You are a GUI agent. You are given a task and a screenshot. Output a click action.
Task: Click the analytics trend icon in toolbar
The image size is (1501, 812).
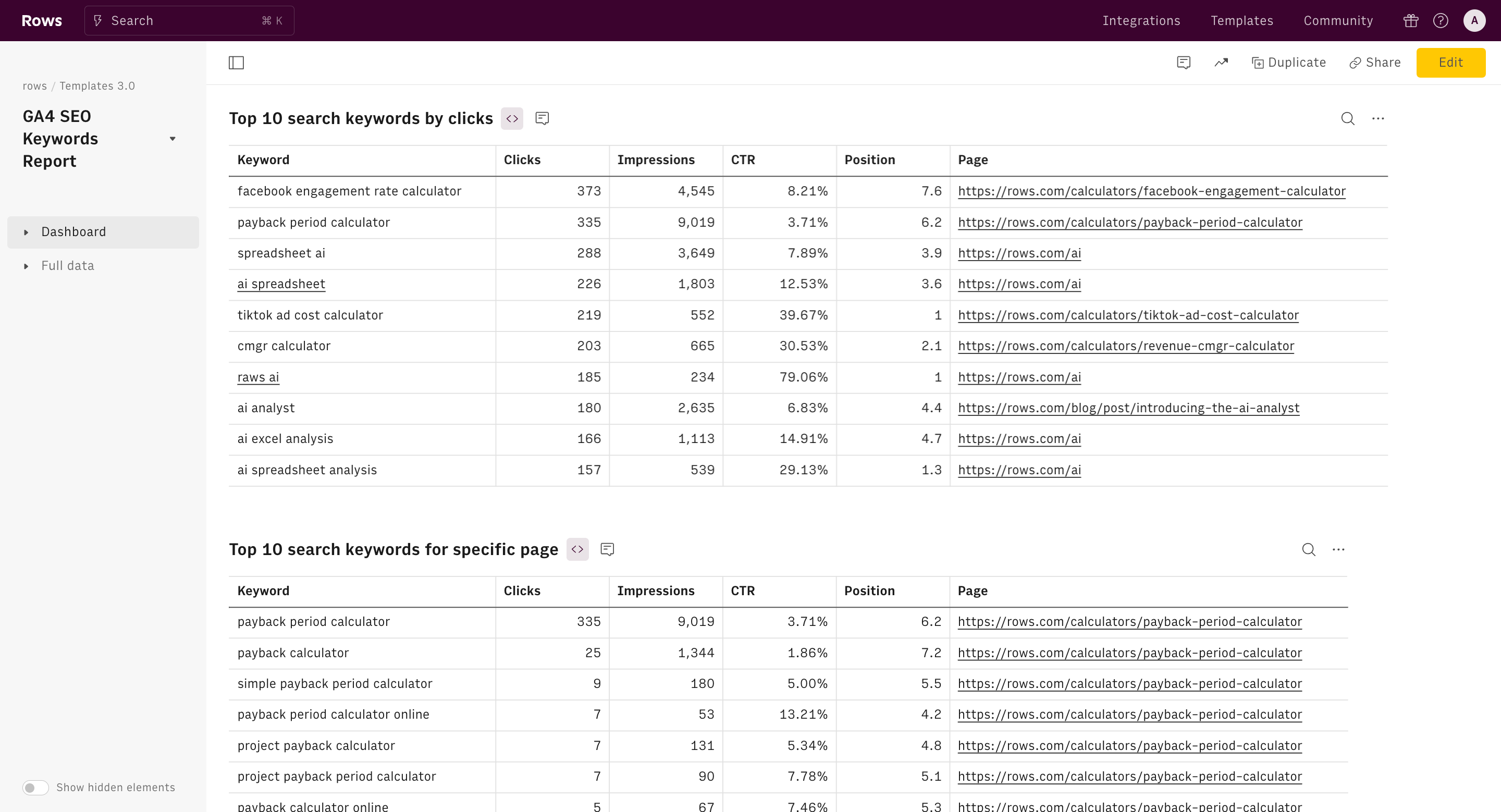(1221, 63)
